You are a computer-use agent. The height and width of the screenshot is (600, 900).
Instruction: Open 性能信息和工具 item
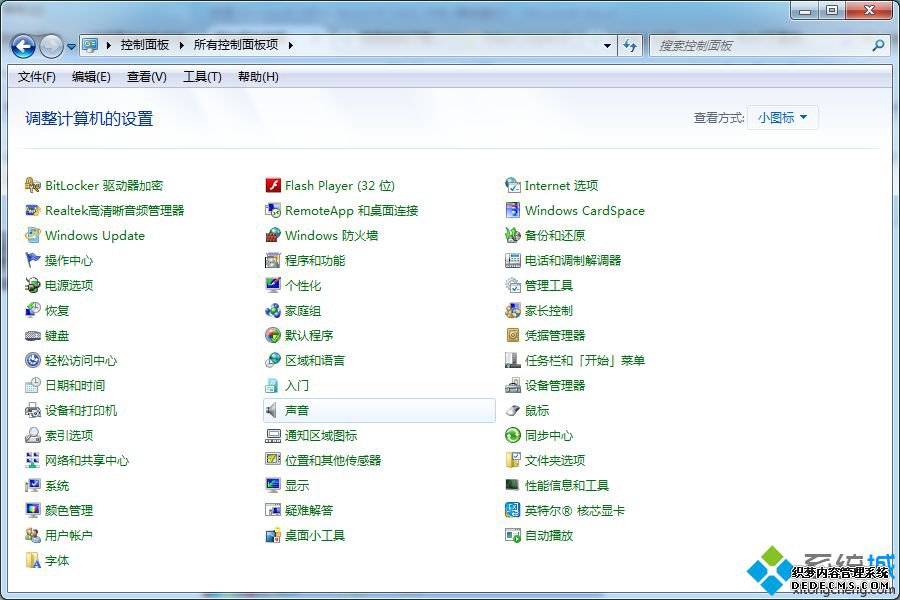tap(557, 485)
